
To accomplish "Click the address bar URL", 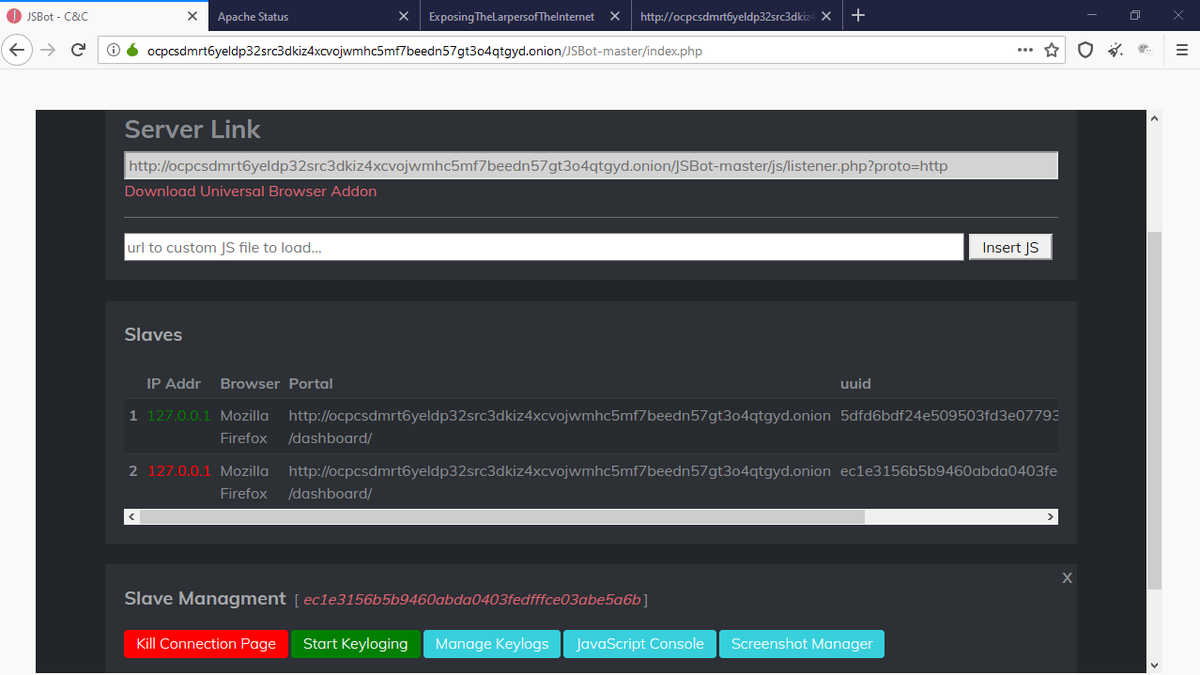I will click(x=424, y=50).
